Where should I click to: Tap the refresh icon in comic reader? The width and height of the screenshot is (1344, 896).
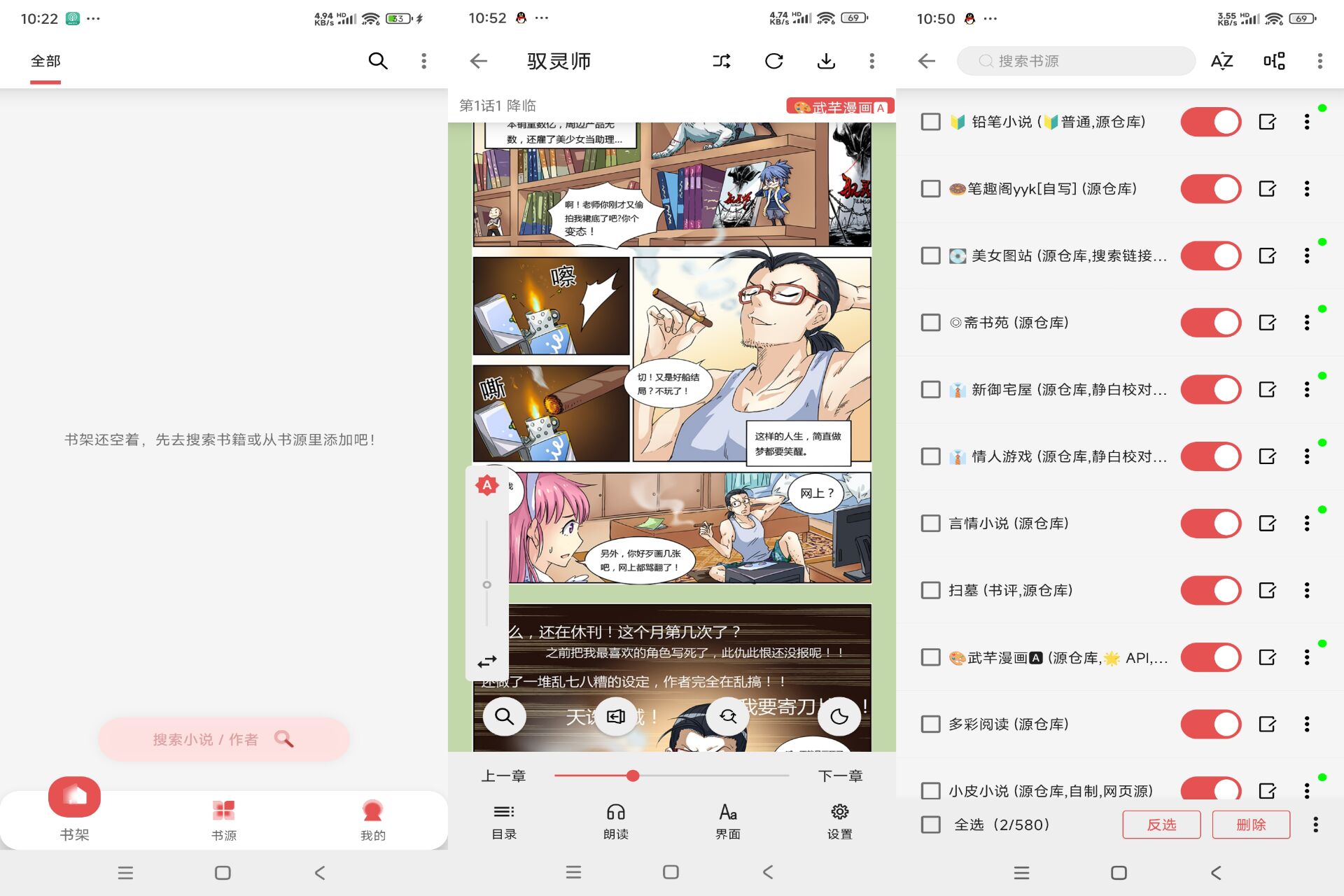(x=775, y=62)
